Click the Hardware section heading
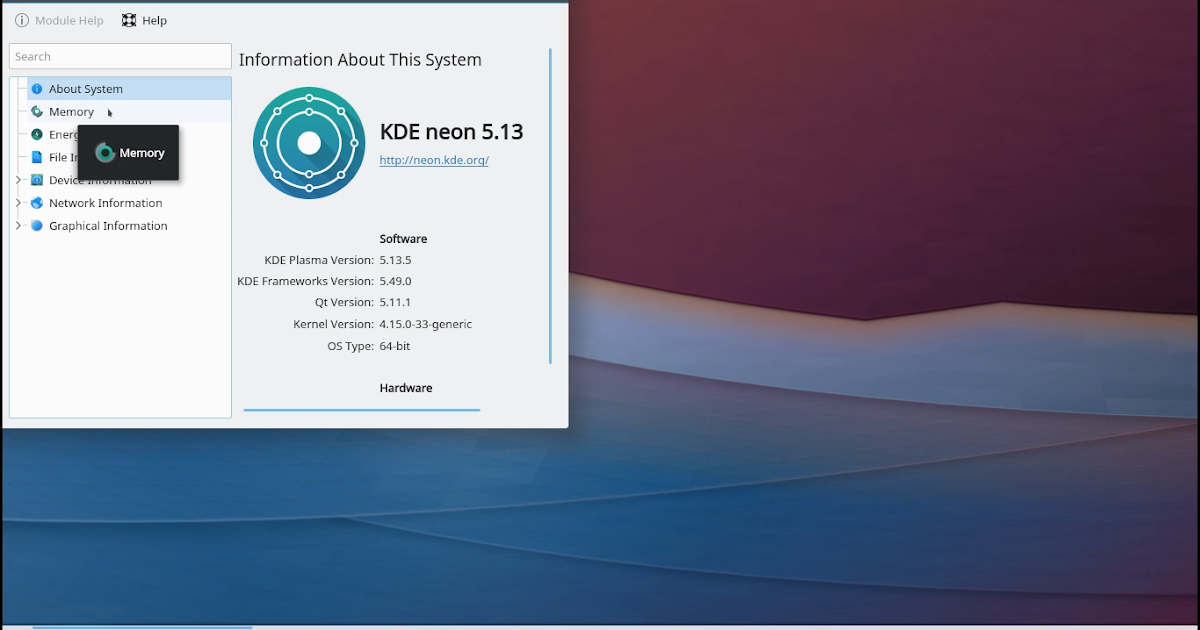This screenshot has height=630, width=1200. pos(406,388)
